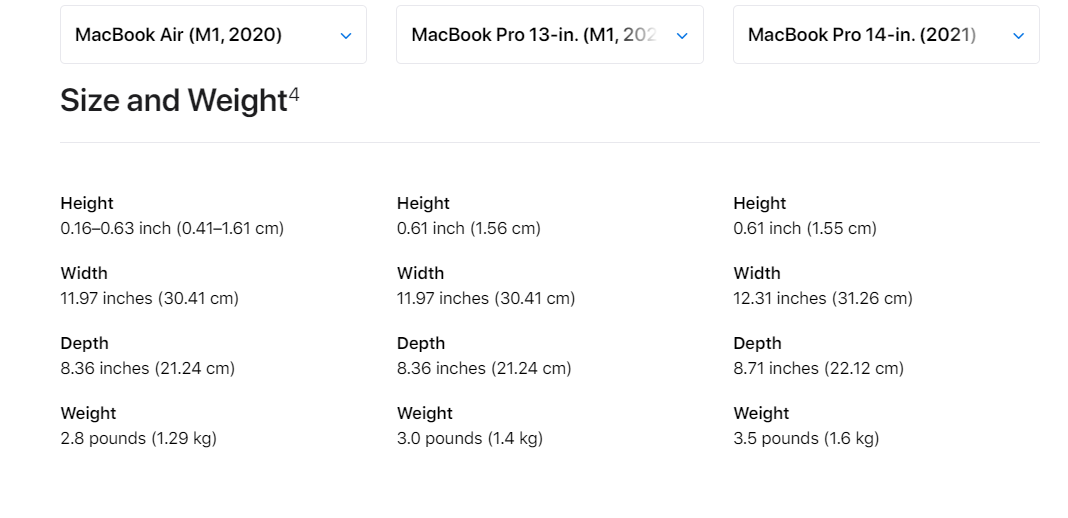This screenshot has height=518, width=1068.
Task: Click the 3.5 pounds weight value
Action: (x=806, y=438)
